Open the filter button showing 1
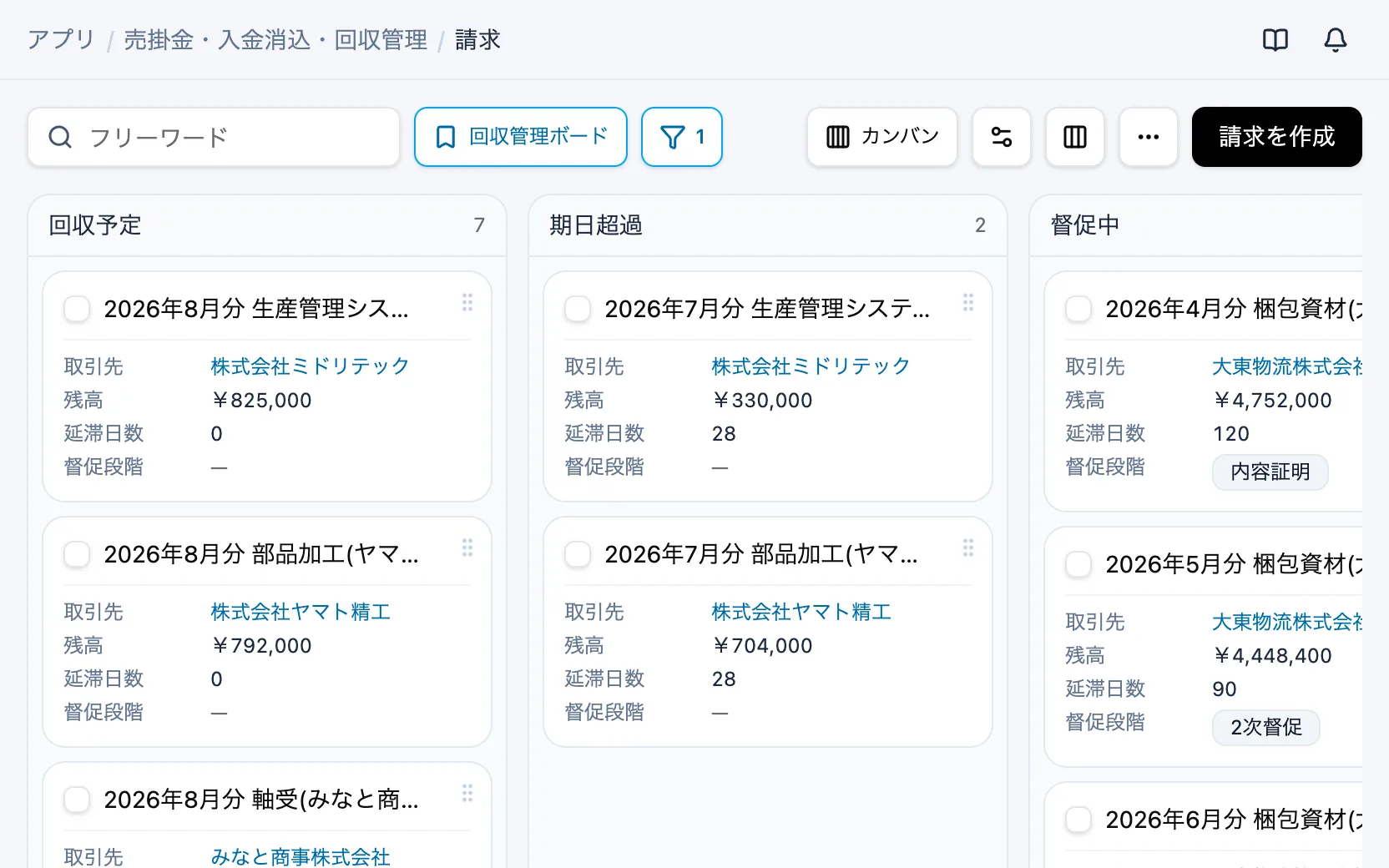Screen dimensions: 1389x868 tap(682, 137)
